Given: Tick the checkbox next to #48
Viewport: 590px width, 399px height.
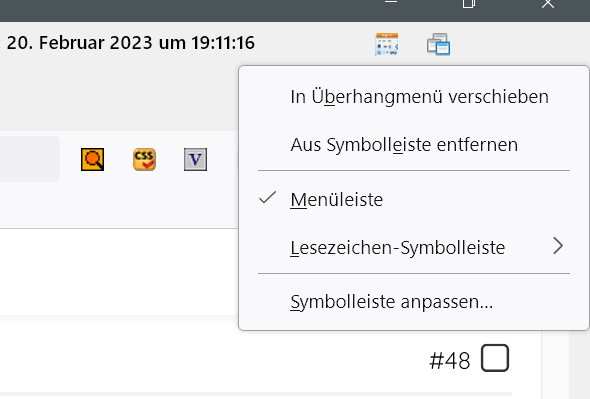Looking at the screenshot, I should point(495,358).
